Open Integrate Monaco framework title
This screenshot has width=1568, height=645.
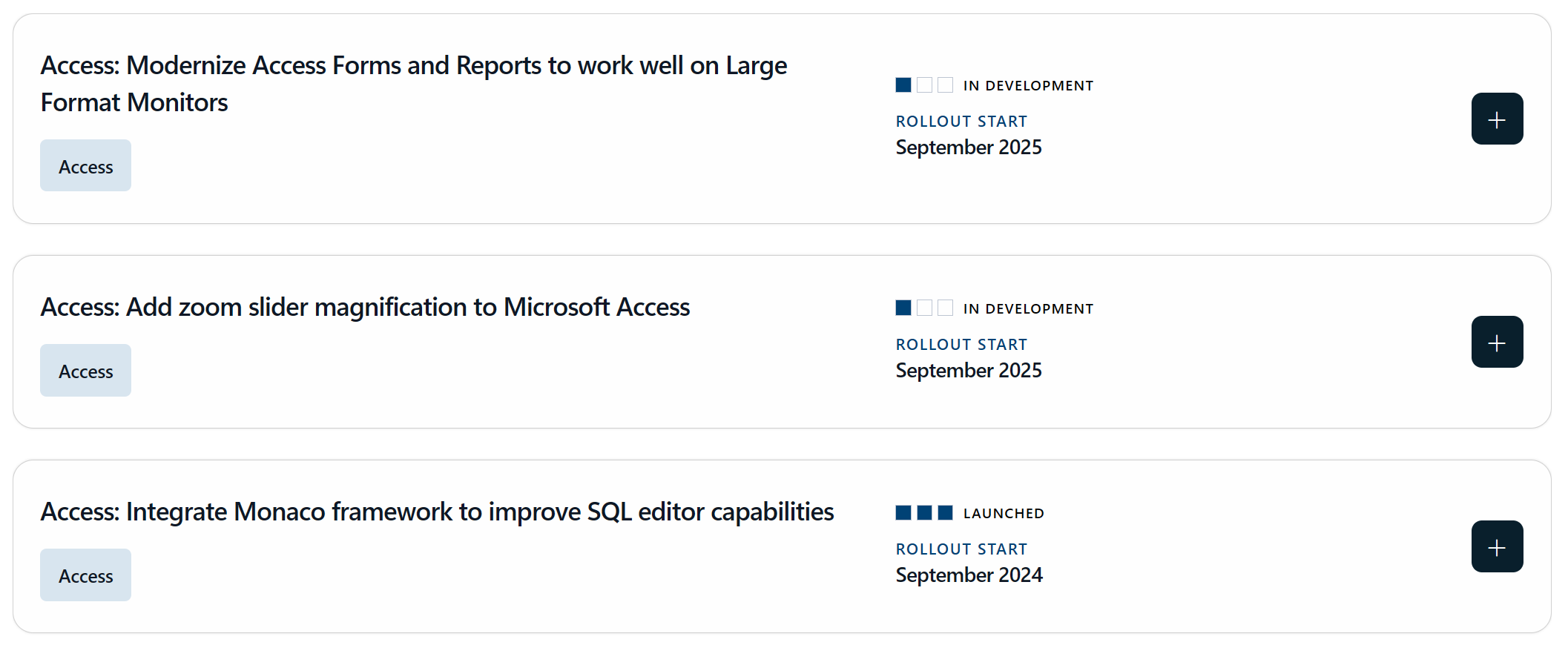coord(437,512)
